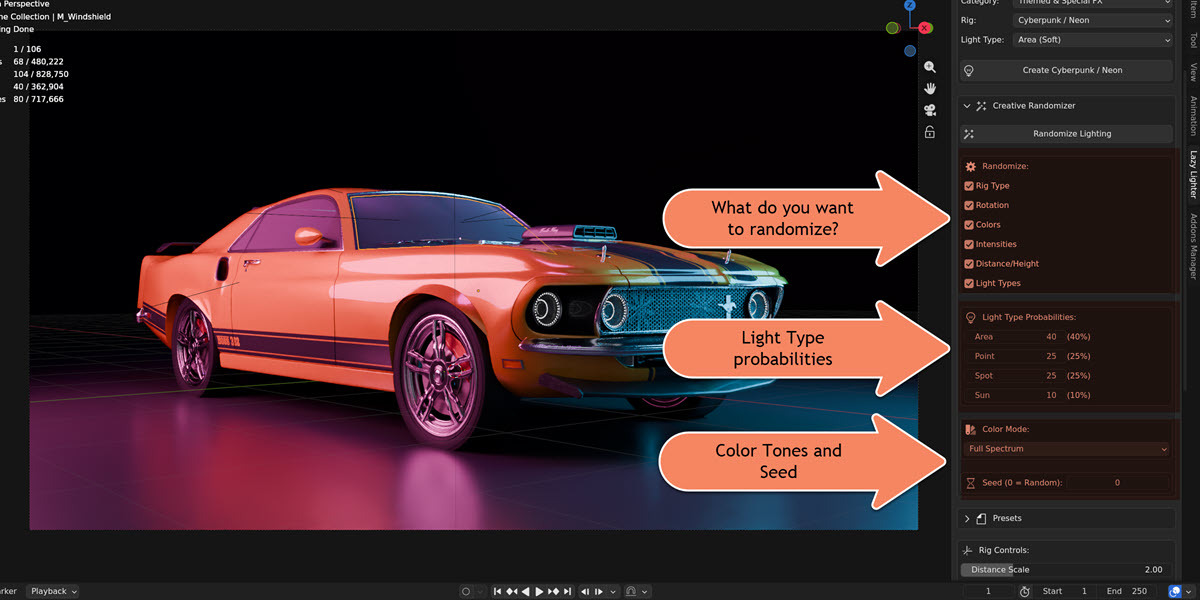1200x600 pixels.
Task: Switch to the Addons Manager sidebar tab
Action: (x=1191, y=246)
